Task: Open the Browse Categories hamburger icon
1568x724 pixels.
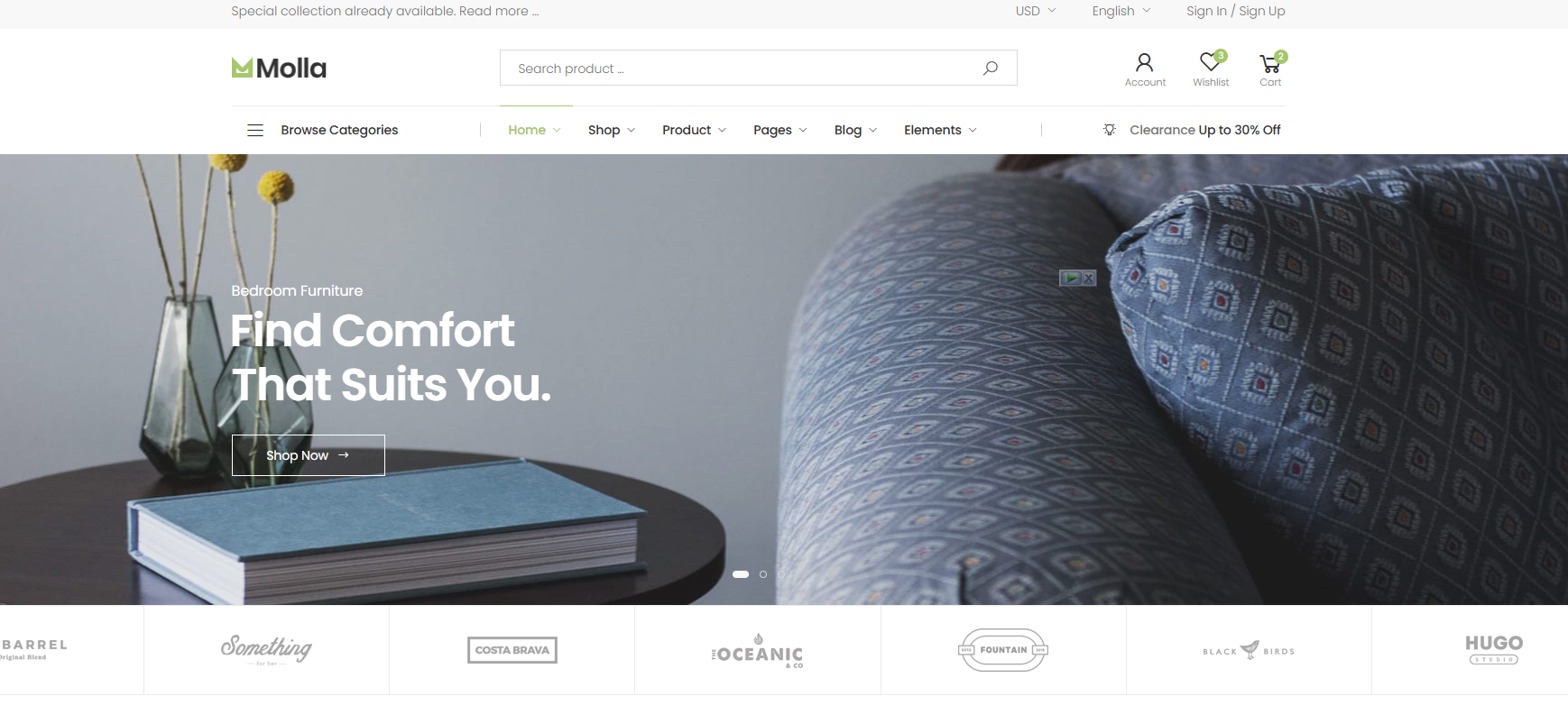Action: [x=255, y=130]
